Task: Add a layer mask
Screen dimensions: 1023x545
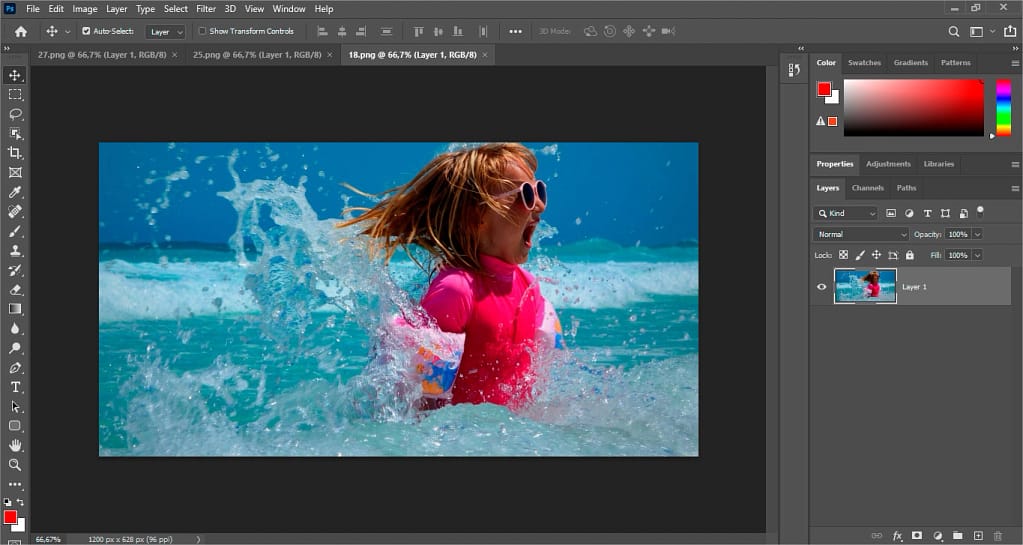Action: [x=917, y=536]
